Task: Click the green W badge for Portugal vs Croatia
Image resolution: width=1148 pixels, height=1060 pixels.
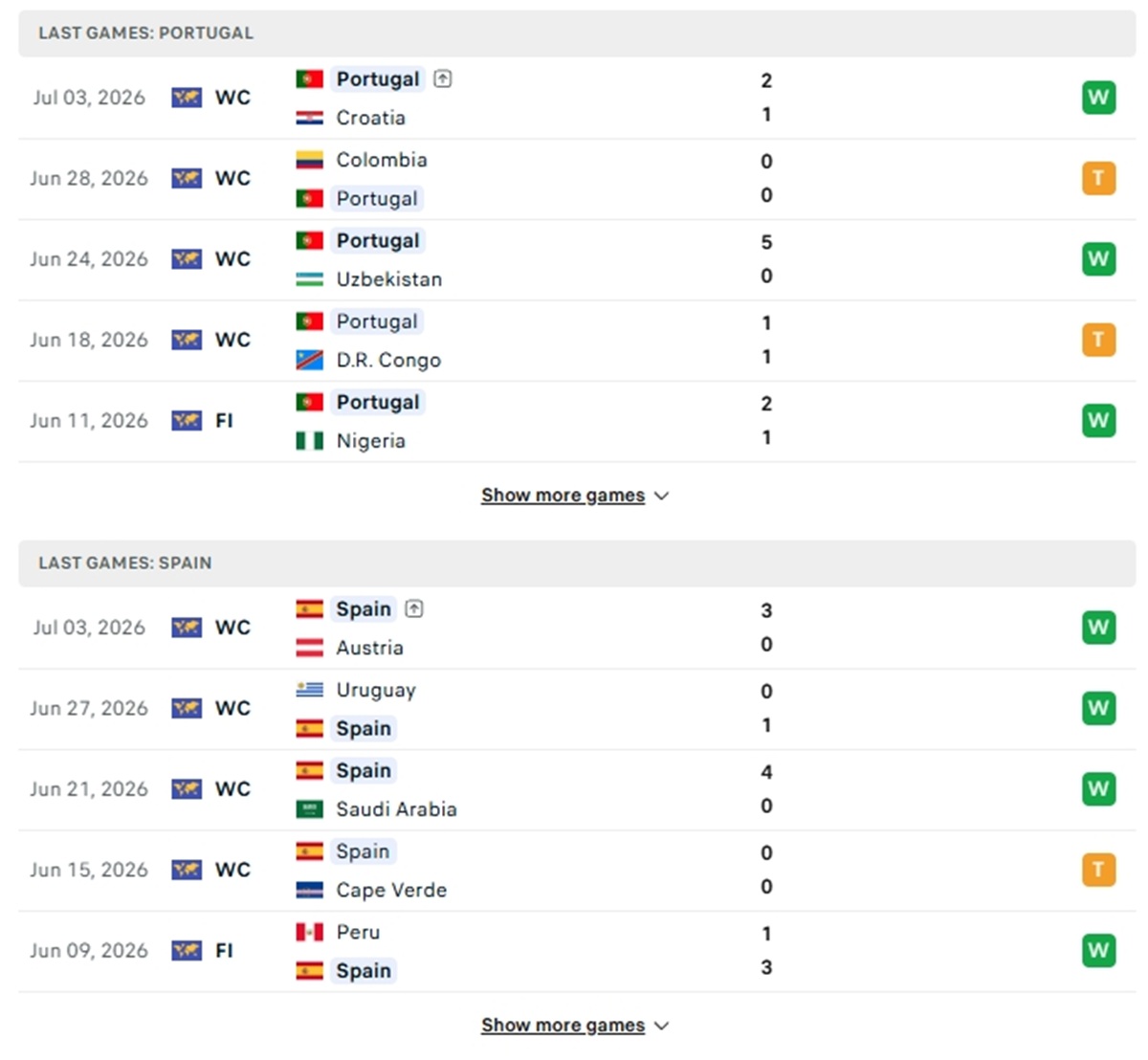Action: pos(1098,98)
